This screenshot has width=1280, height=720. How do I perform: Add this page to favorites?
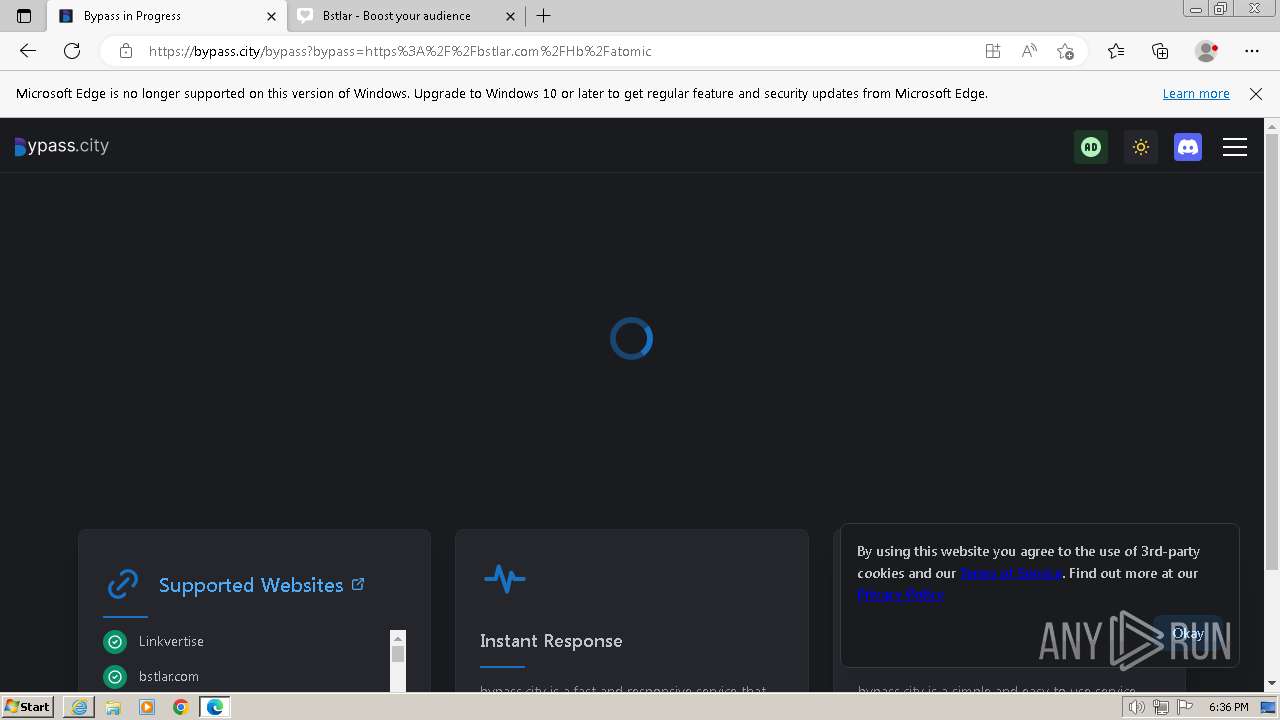(x=1065, y=51)
